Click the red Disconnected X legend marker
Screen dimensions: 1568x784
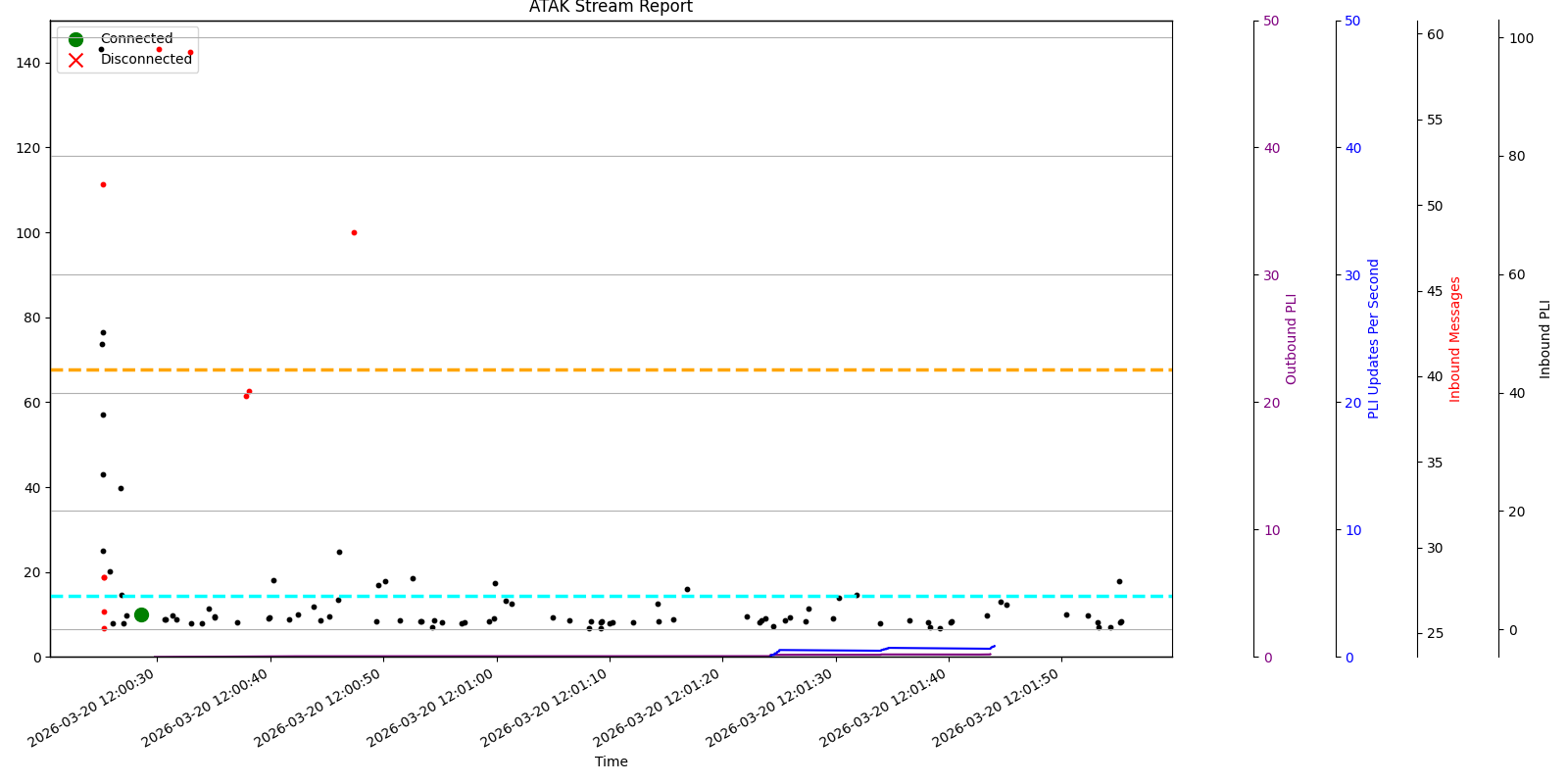click(75, 60)
